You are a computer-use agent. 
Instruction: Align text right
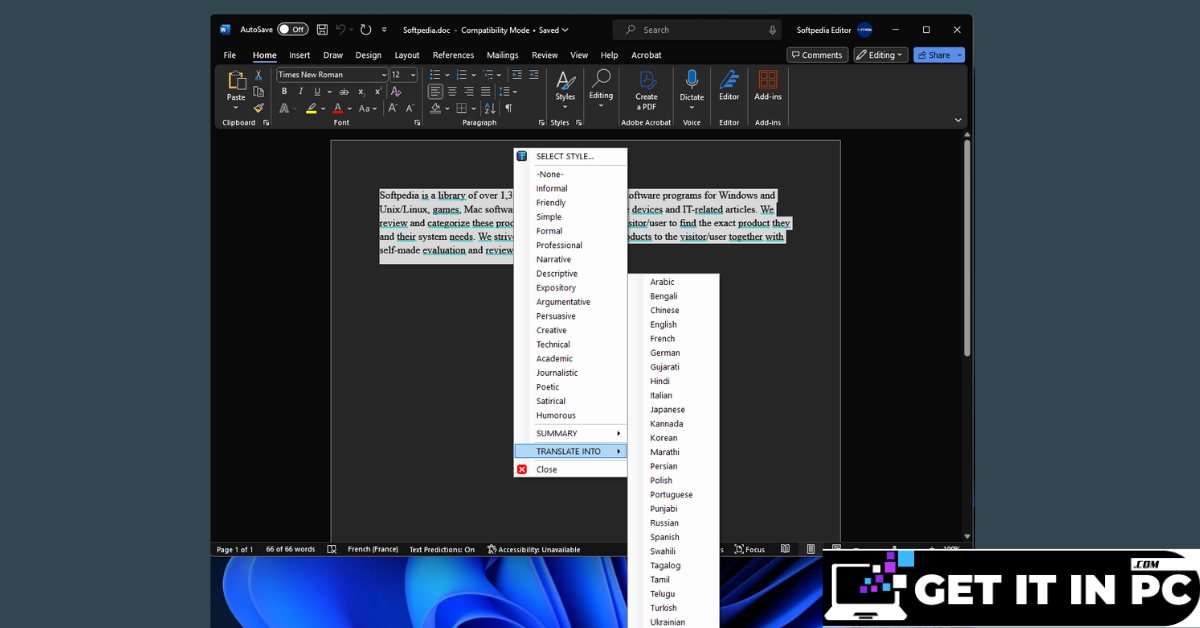point(469,92)
